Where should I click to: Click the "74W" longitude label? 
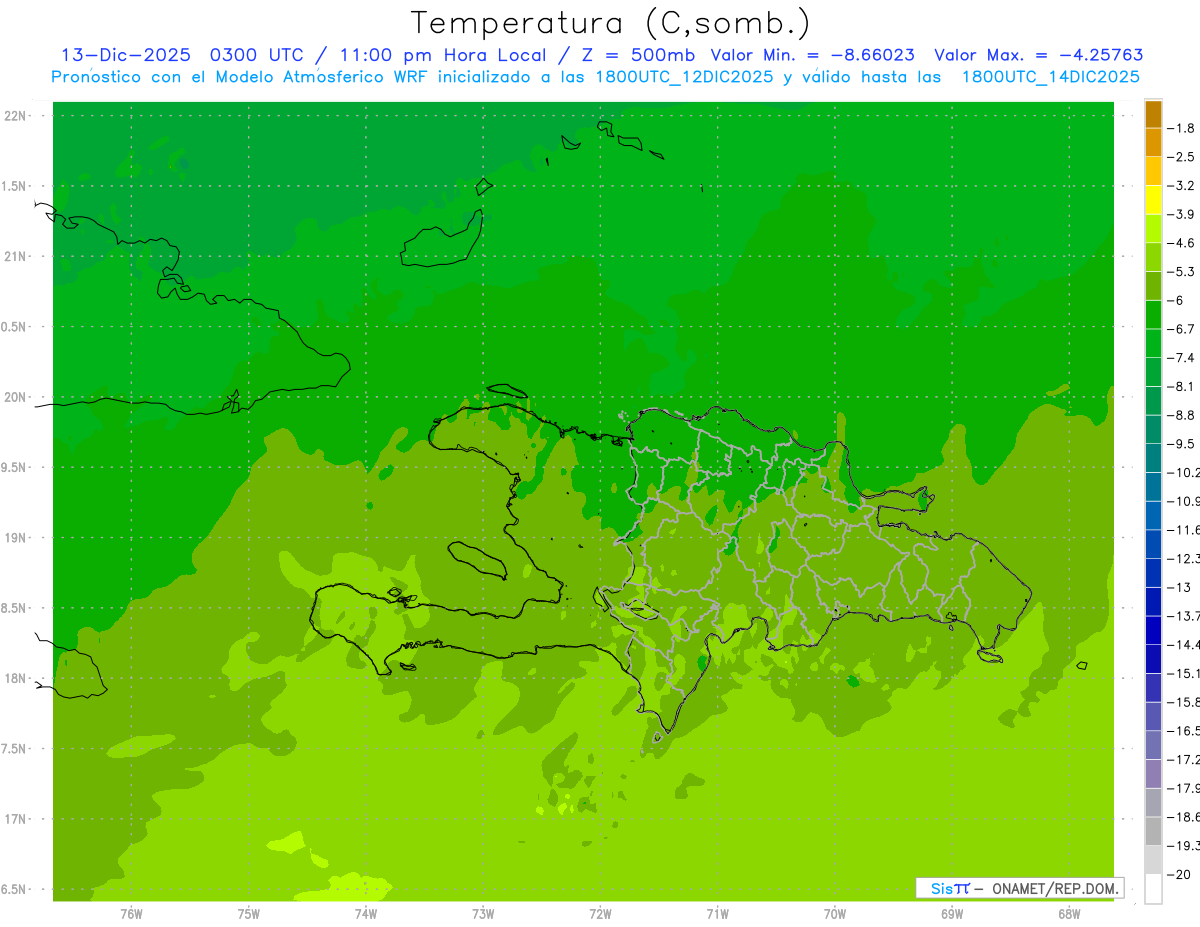366,914
